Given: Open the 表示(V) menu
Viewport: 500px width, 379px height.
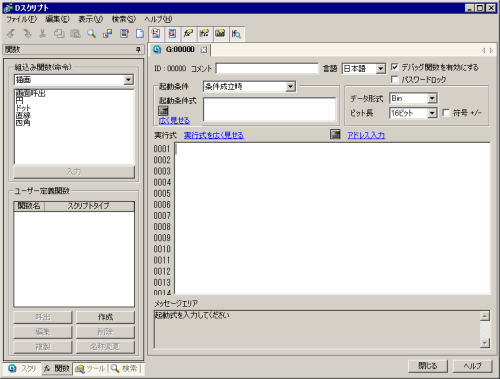Looking at the screenshot, I should tap(90, 19).
